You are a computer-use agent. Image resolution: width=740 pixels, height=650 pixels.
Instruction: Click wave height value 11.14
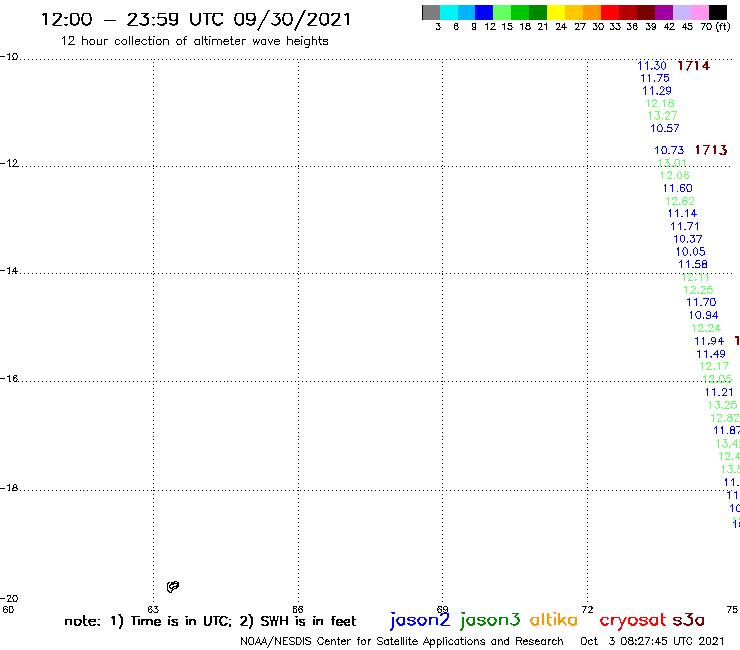click(682, 213)
